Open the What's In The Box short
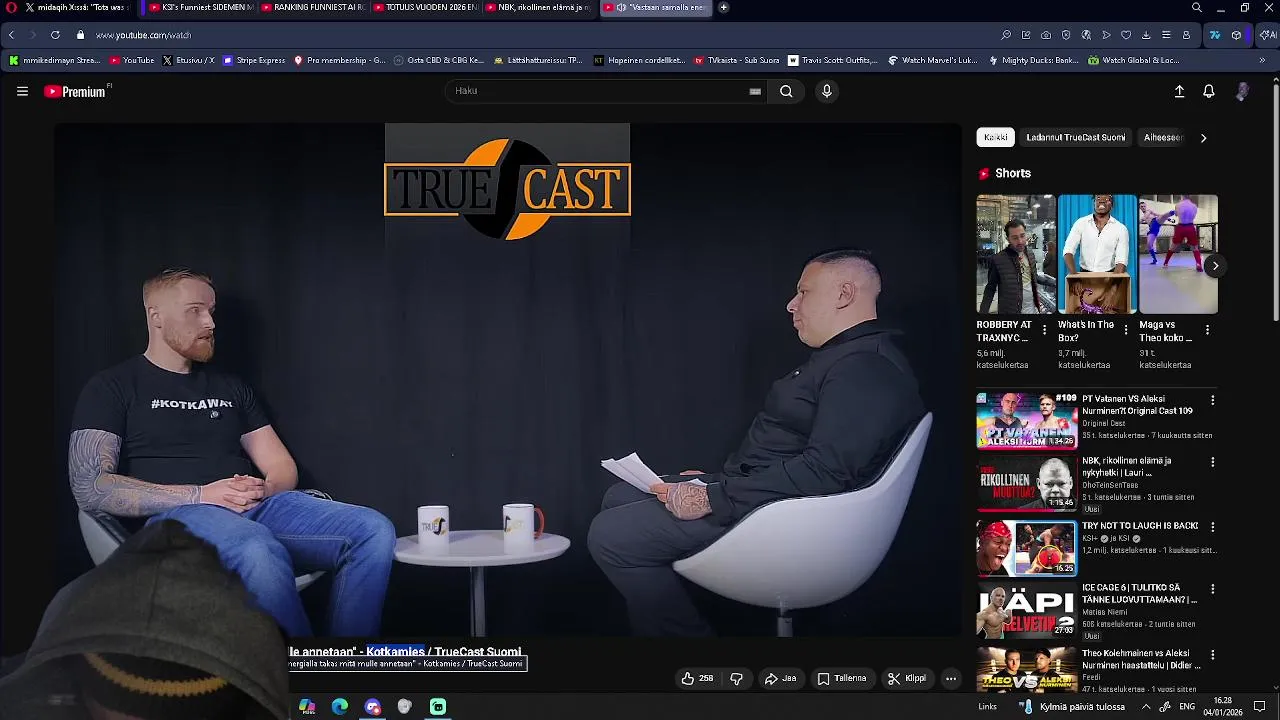Image resolution: width=1280 pixels, height=720 pixels. (x=1097, y=254)
